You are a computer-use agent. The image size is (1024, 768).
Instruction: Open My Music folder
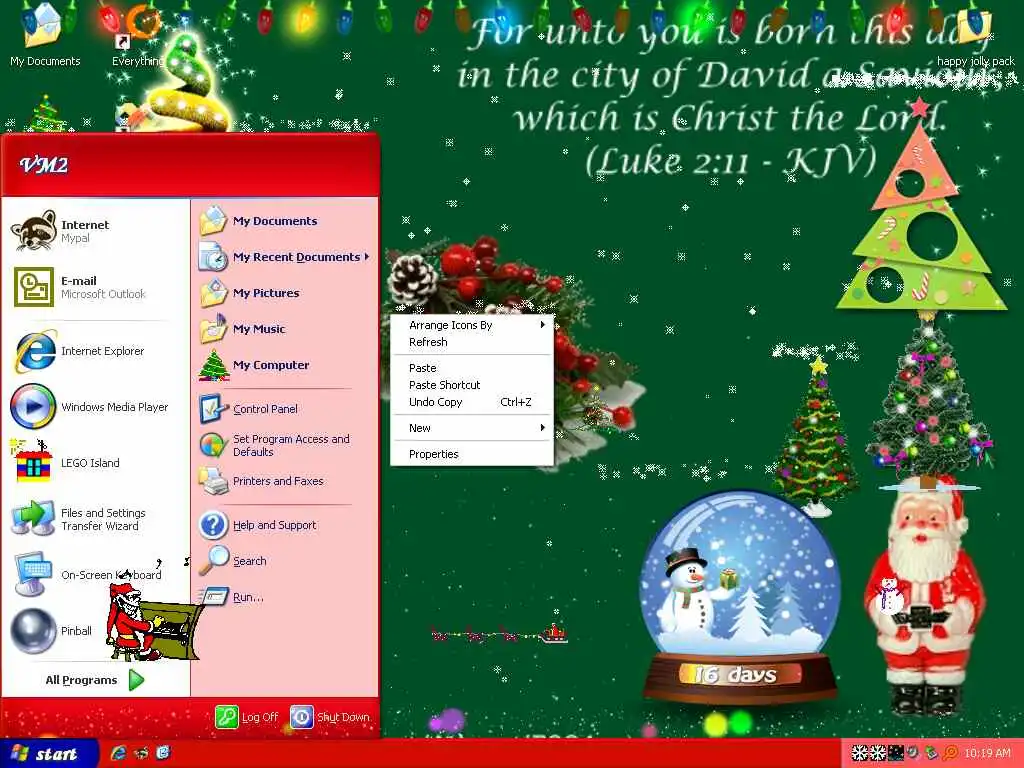click(x=285, y=329)
